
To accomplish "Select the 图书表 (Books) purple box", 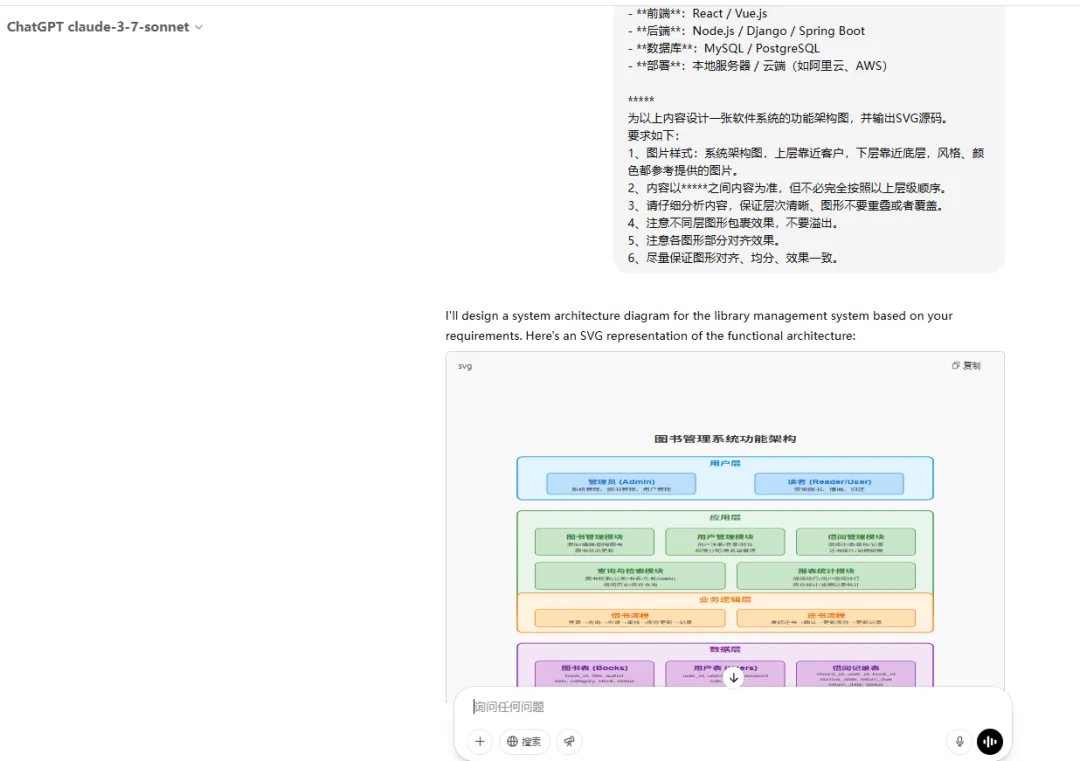I will click(x=594, y=673).
